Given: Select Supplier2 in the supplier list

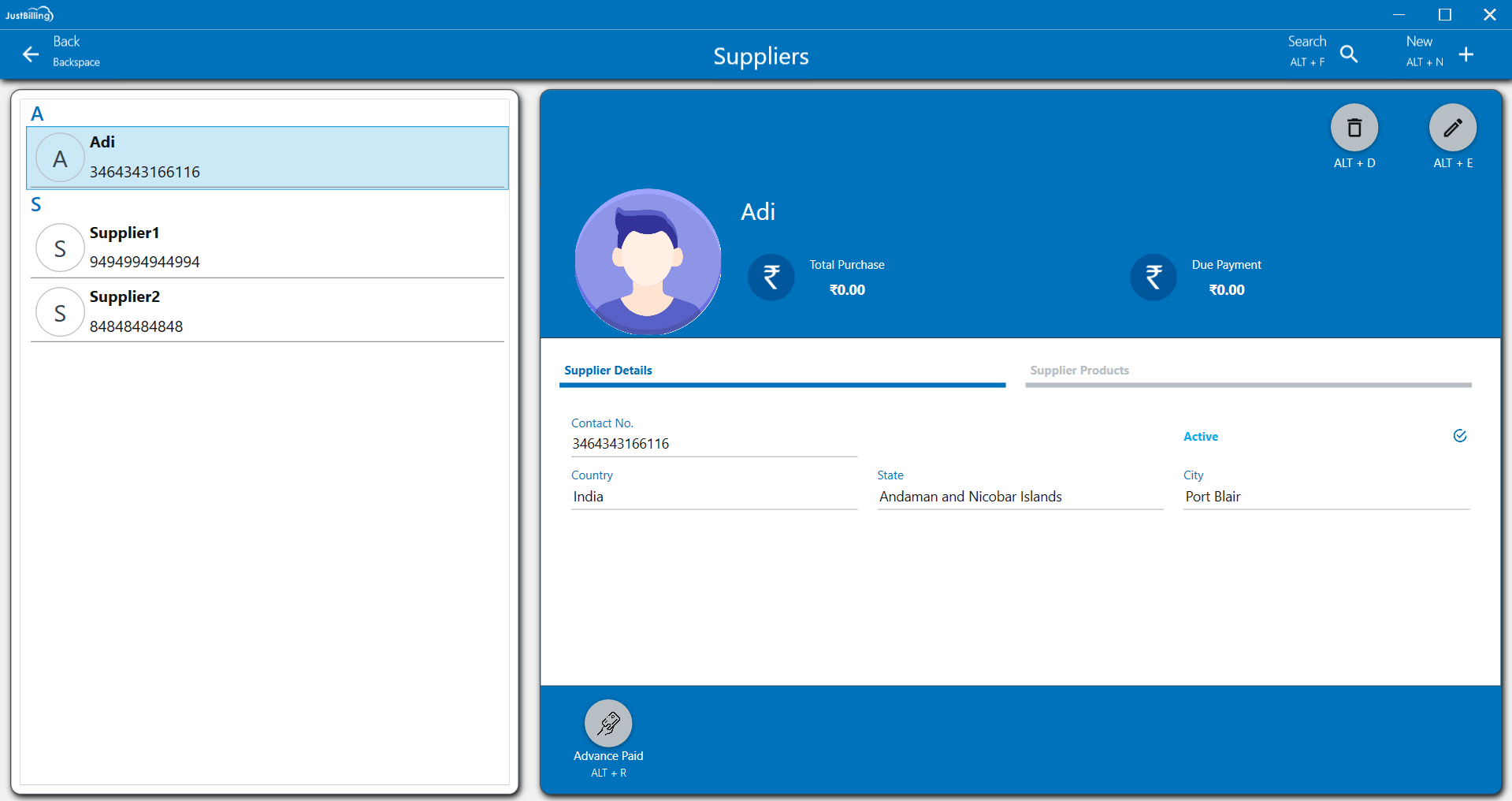Looking at the screenshot, I should (x=267, y=311).
